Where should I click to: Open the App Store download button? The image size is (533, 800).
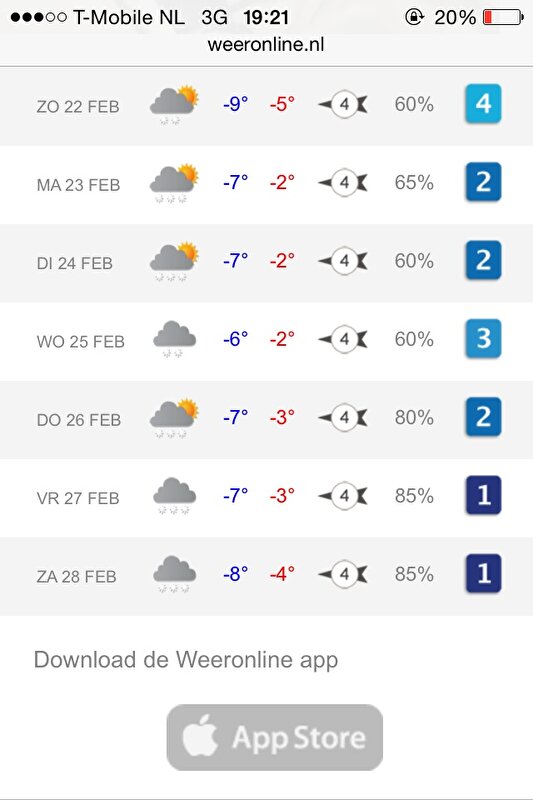(x=274, y=737)
